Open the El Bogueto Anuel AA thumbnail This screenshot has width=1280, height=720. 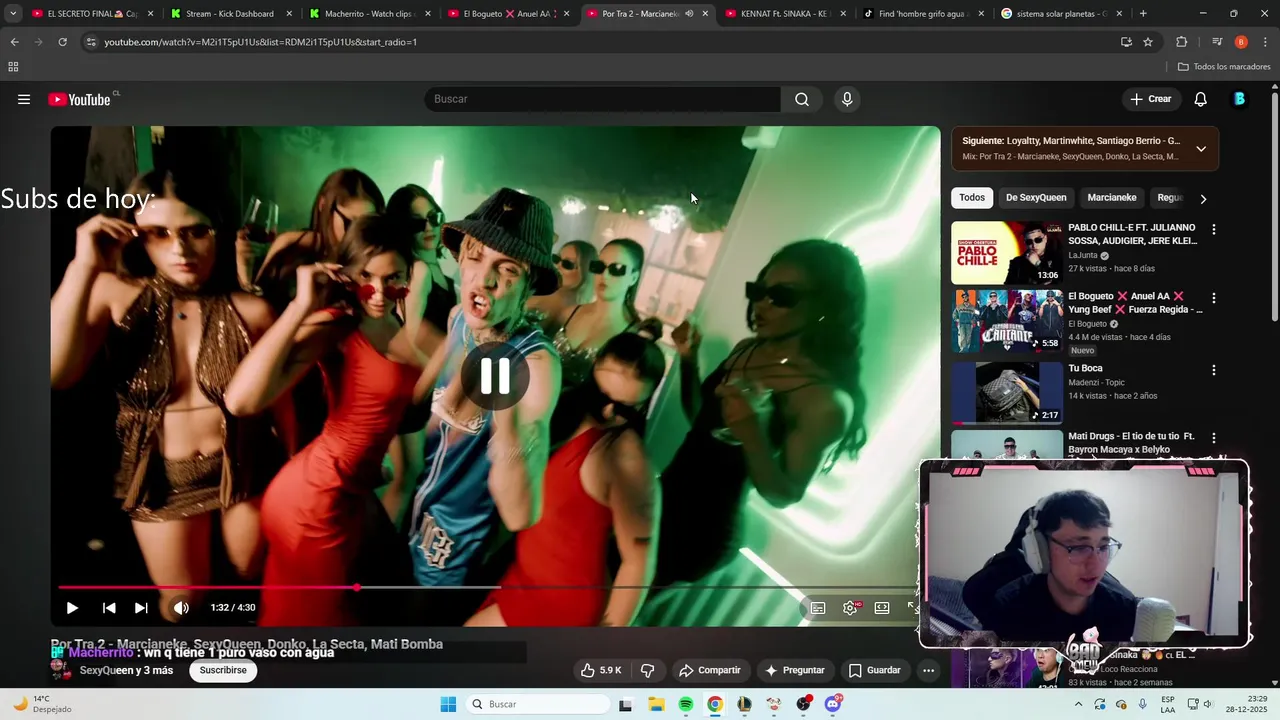(x=1007, y=321)
